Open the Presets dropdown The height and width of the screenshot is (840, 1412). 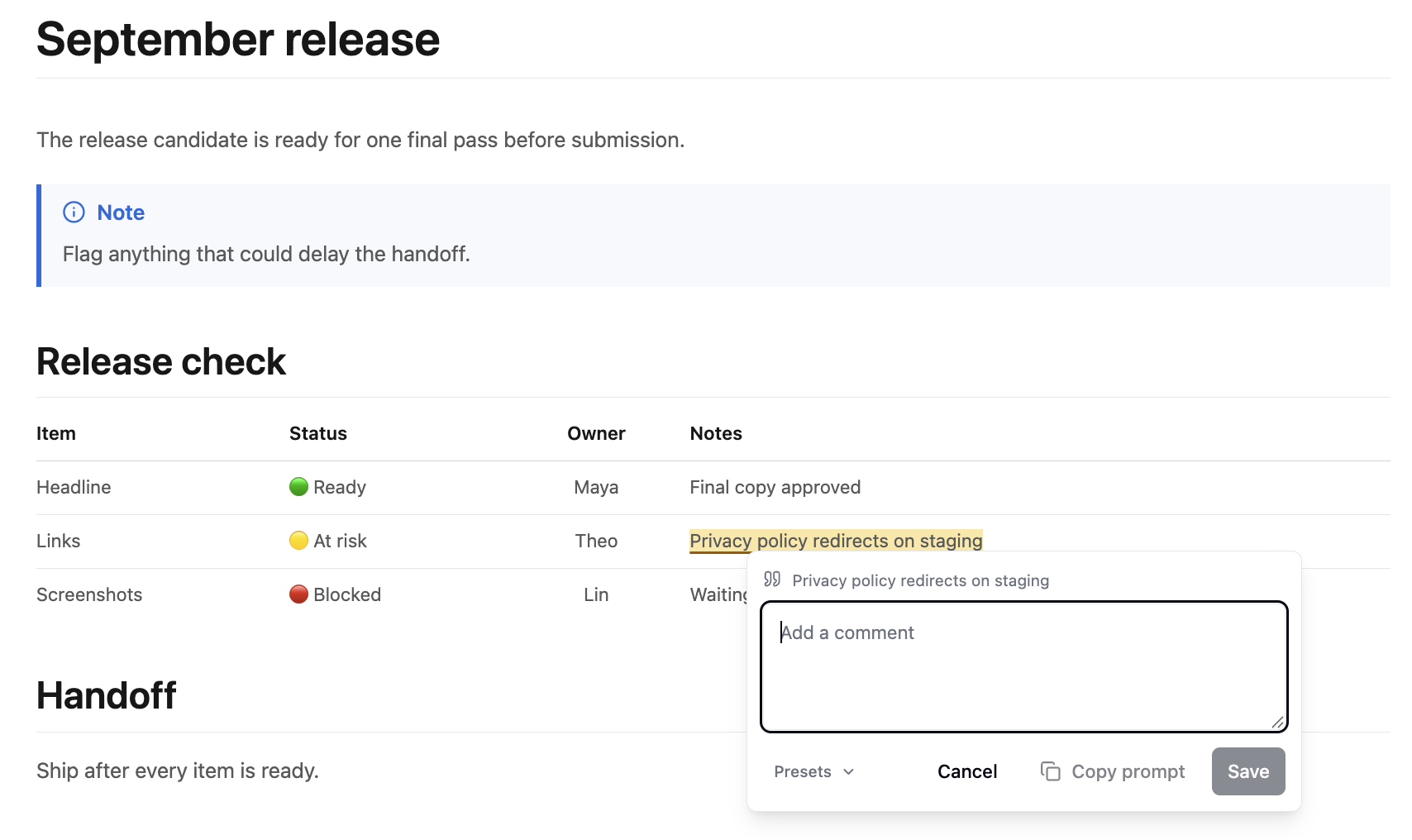point(813,771)
